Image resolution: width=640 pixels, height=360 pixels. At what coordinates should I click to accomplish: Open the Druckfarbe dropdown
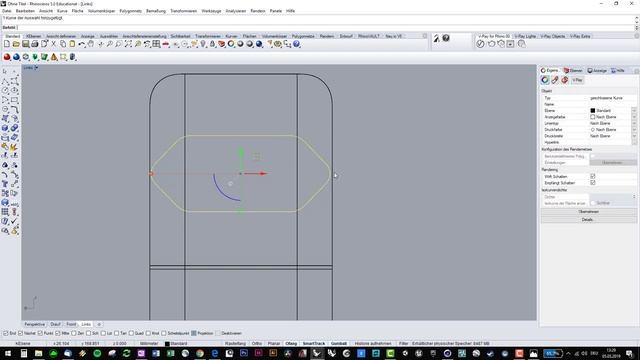(634, 129)
